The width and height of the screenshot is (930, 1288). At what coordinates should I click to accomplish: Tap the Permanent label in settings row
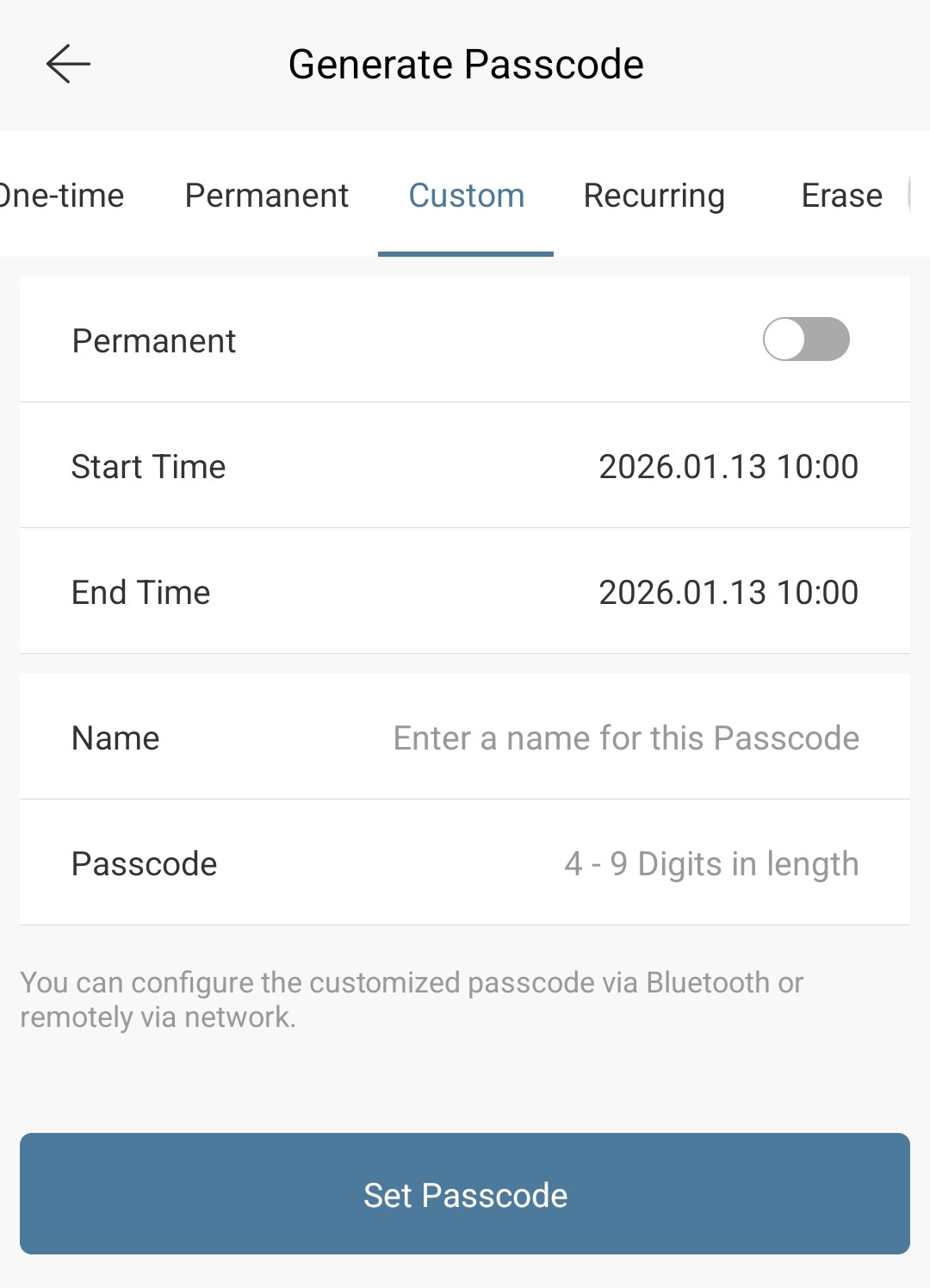(x=153, y=340)
